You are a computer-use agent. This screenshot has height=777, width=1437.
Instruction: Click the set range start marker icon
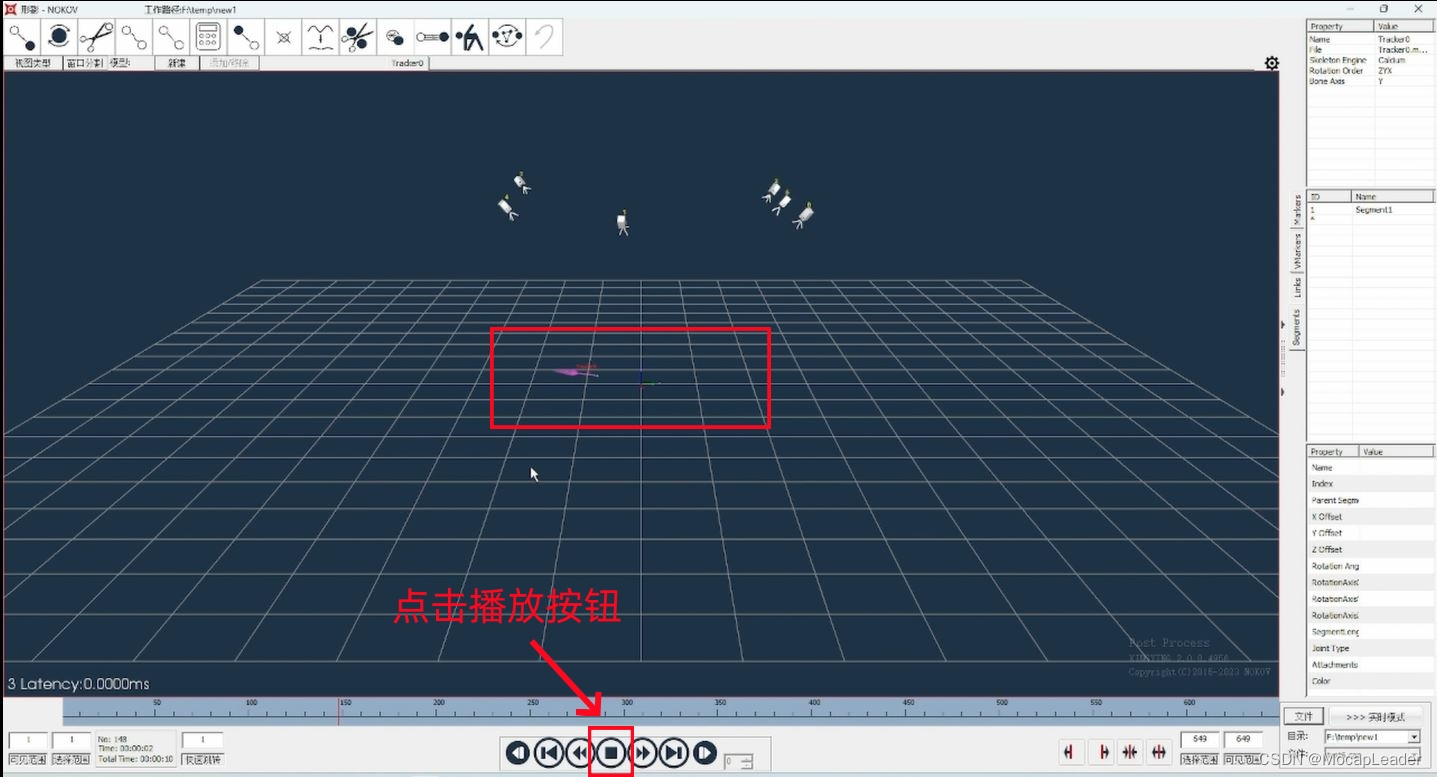pos(1070,751)
